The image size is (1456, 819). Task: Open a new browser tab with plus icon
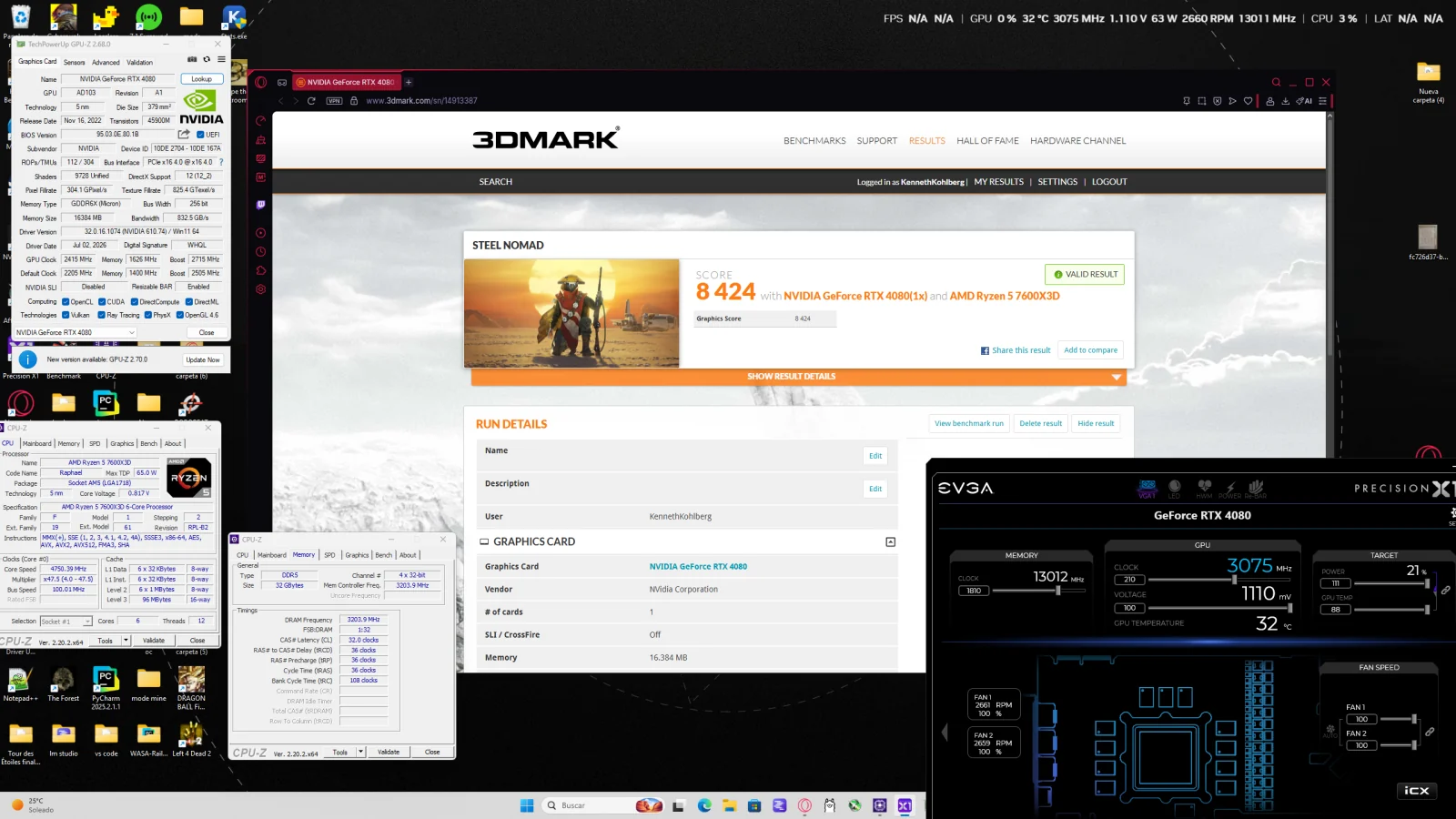point(409,82)
